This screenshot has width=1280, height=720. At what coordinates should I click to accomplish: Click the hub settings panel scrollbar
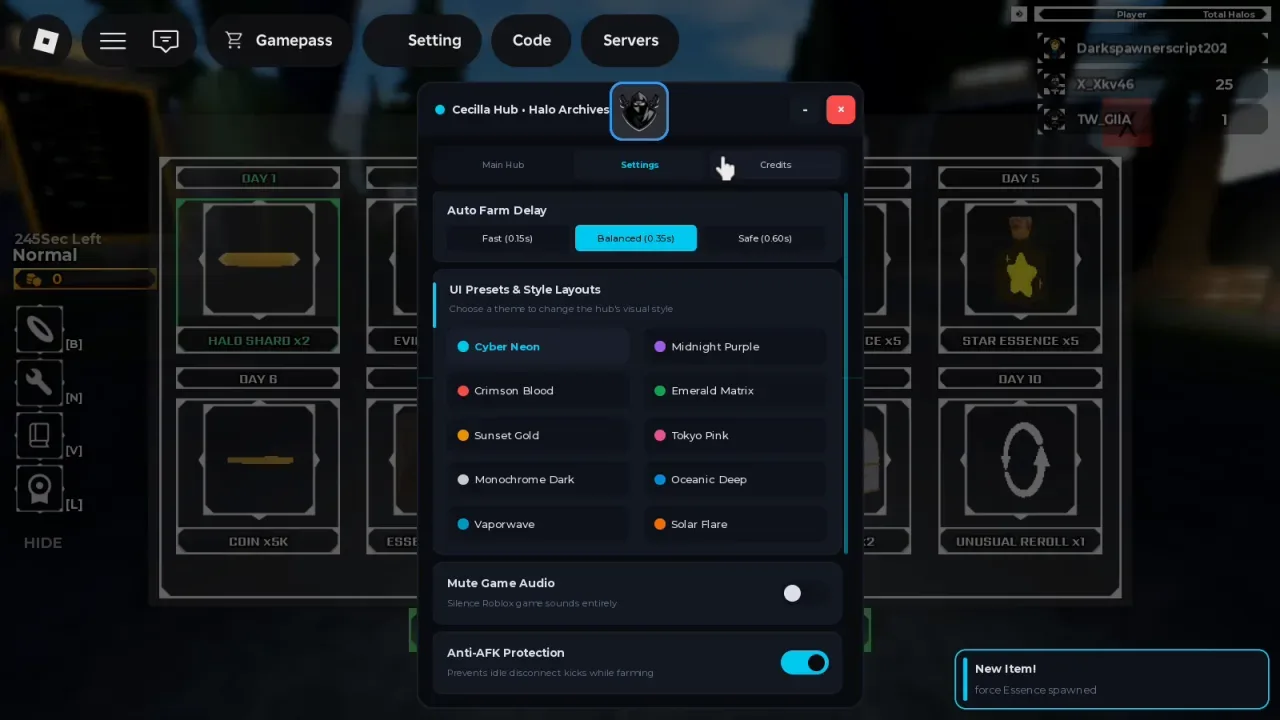[846, 374]
